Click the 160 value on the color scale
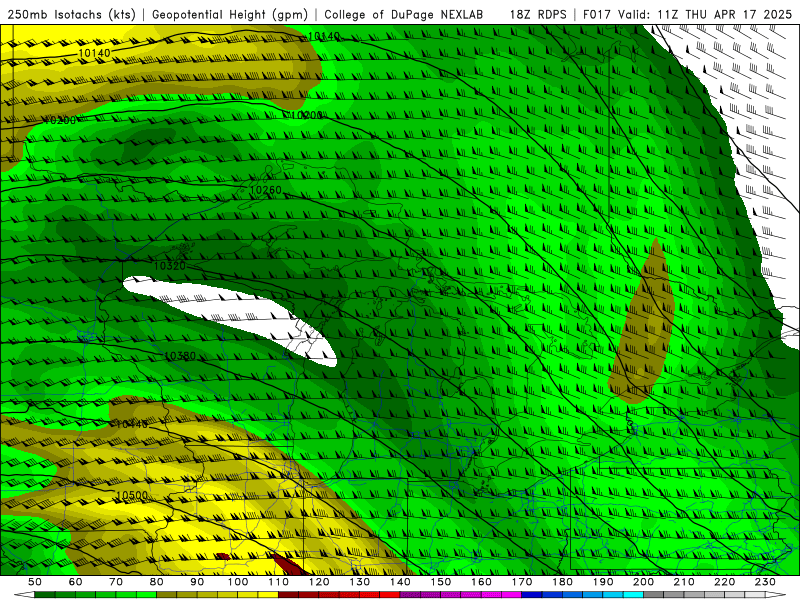This screenshot has width=800, height=600. point(481,582)
